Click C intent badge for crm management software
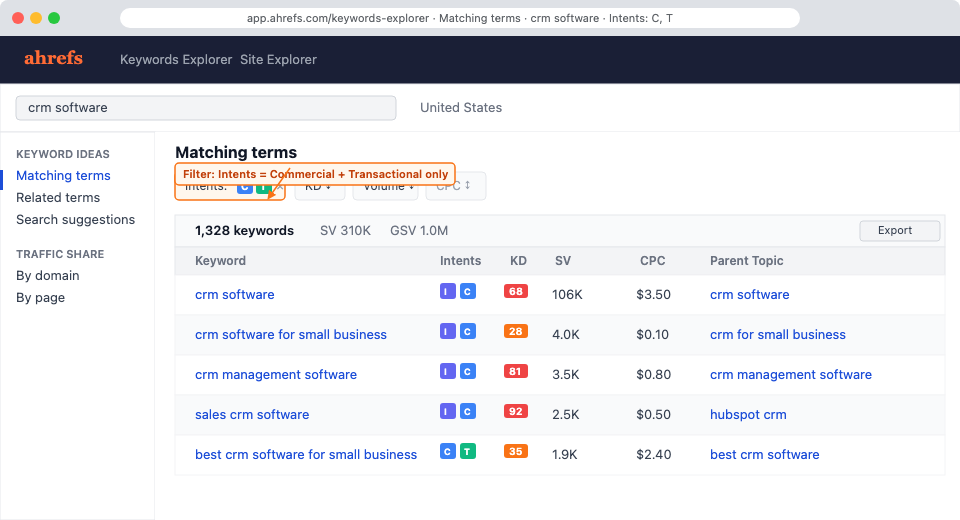Image resolution: width=960 pixels, height=520 pixels. pos(468,371)
